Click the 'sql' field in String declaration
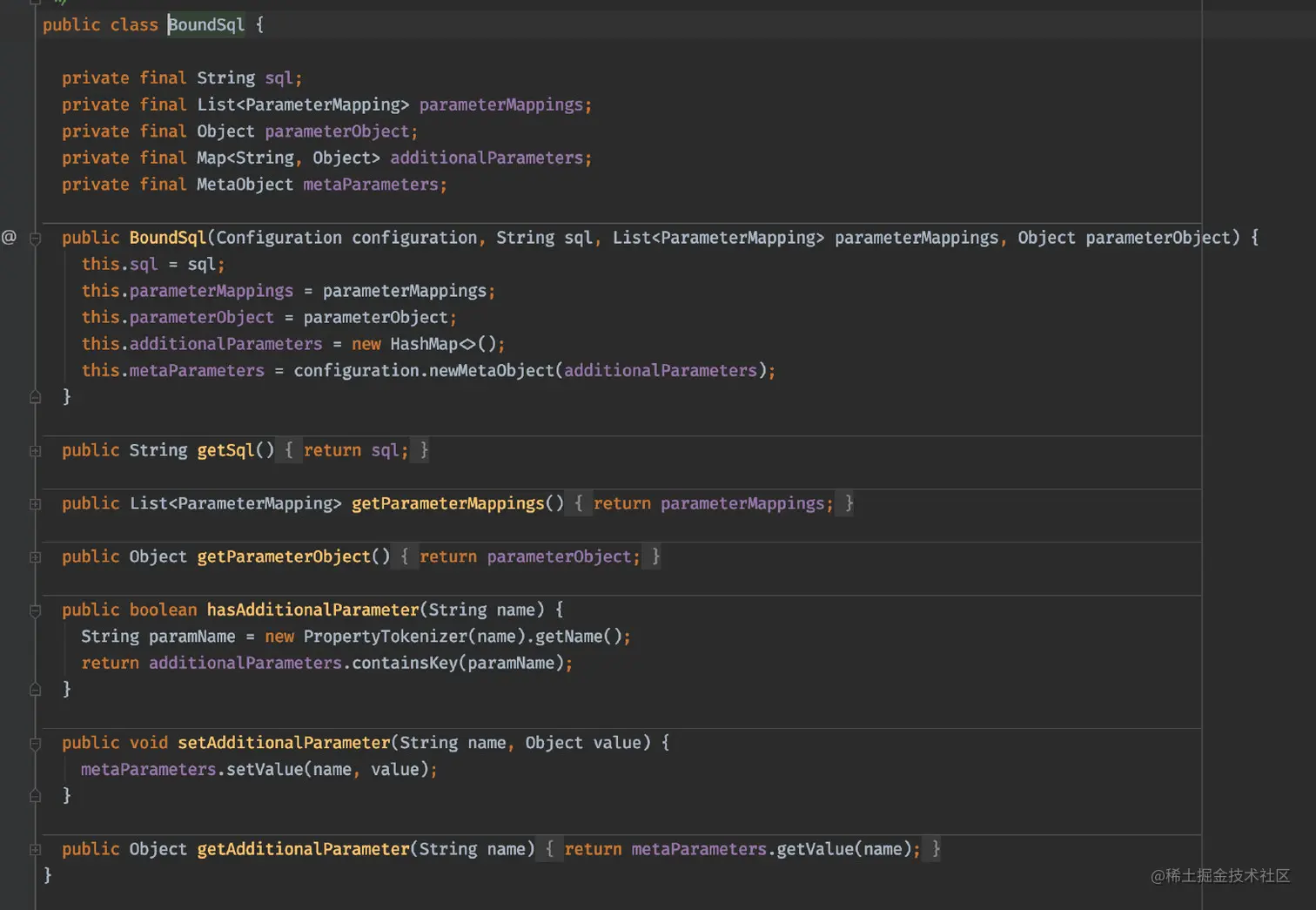1316x910 pixels. tap(279, 78)
